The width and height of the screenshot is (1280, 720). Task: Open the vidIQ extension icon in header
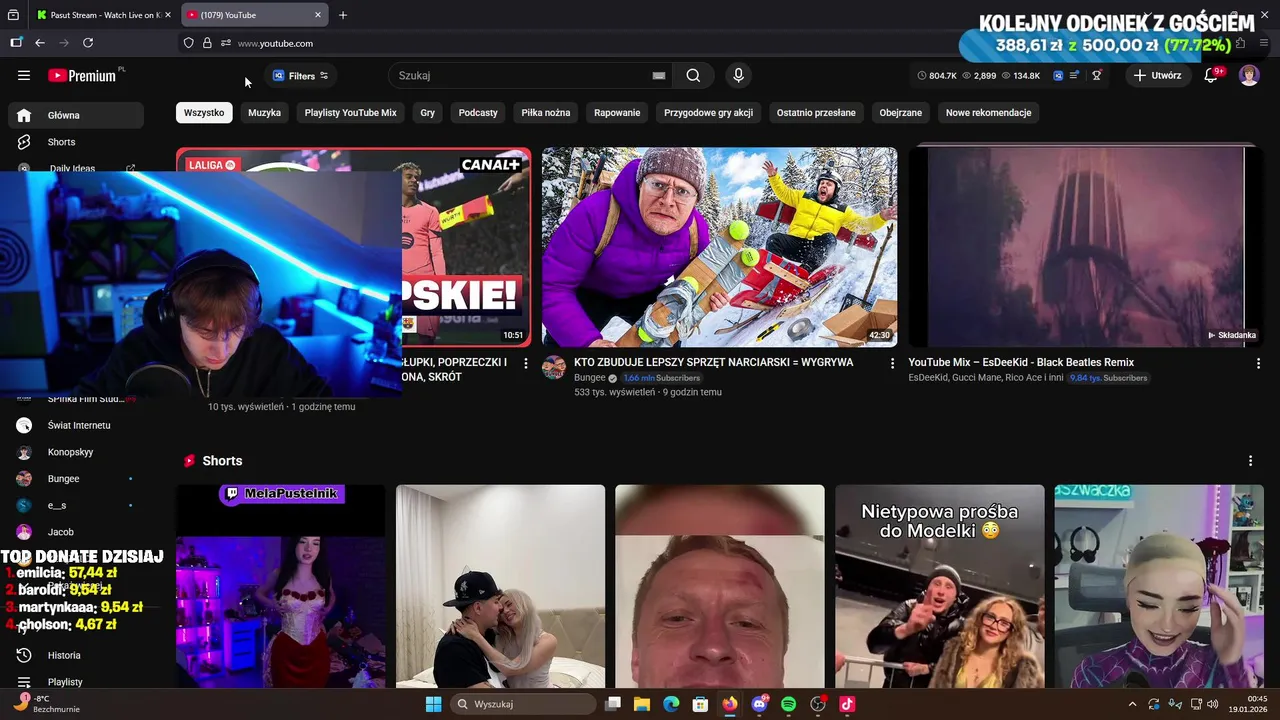click(1058, 76)
